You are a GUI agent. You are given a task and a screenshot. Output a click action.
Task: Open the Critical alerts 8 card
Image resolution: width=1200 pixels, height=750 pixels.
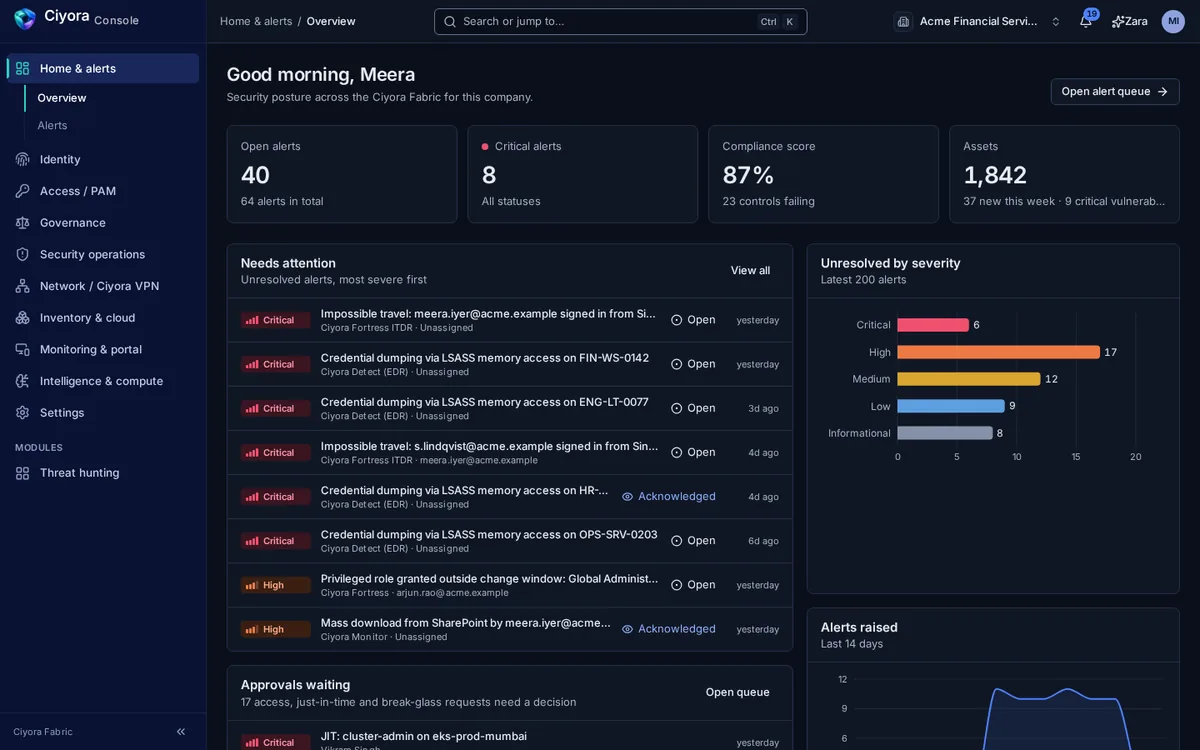pos(582,174)
